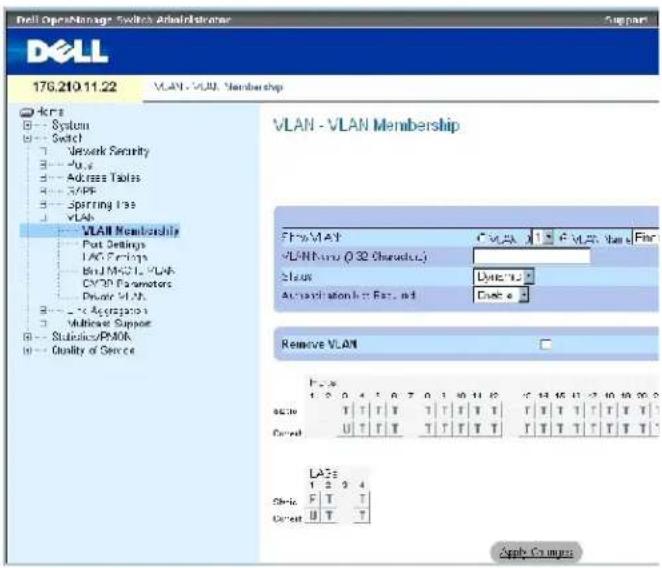Expand the Spanning Tree node
The width and height of the screenshot is (662, 568).
43,204
